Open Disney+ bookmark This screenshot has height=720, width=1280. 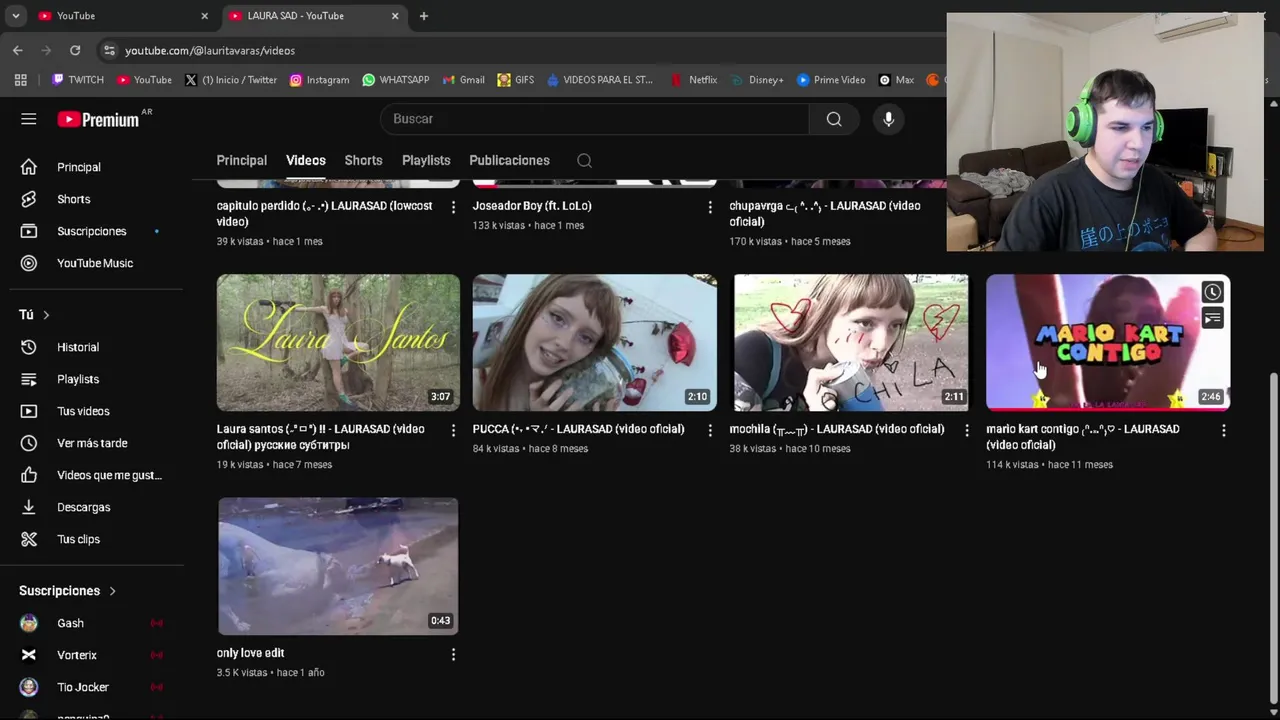click(x=758, y=80)
